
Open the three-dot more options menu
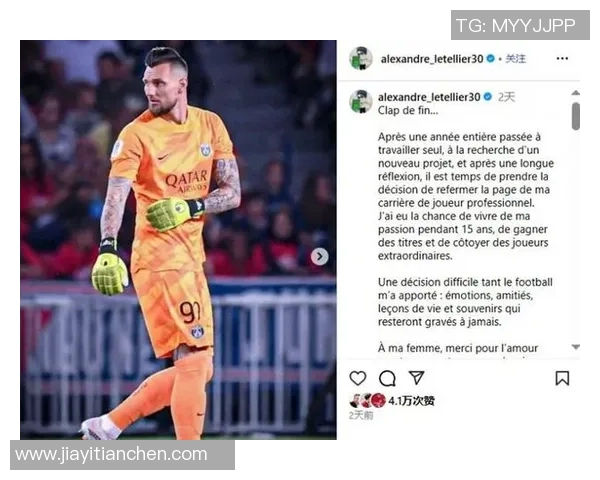click(x=562, y=58)
